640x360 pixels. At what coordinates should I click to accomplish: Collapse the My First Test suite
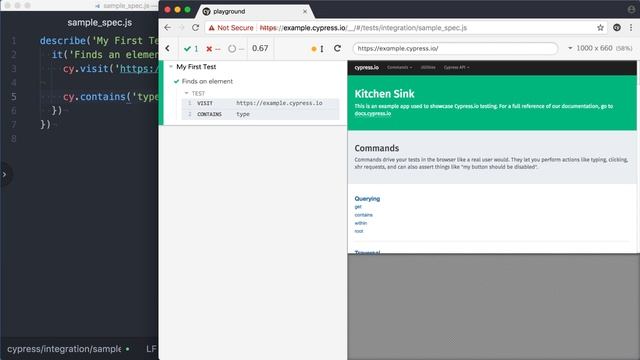171,67
